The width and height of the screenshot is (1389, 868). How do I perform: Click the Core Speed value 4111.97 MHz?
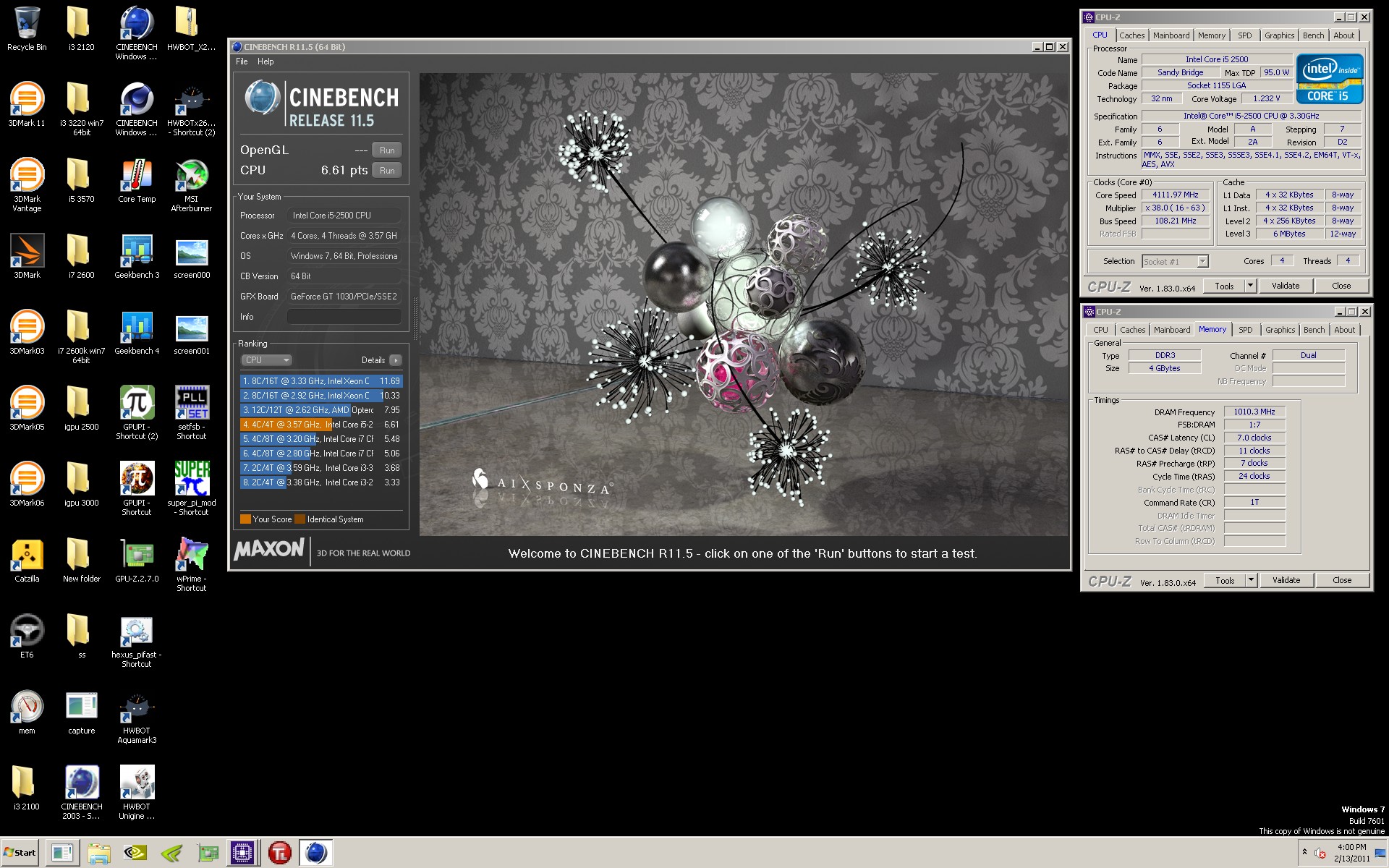click(1176, 195)
